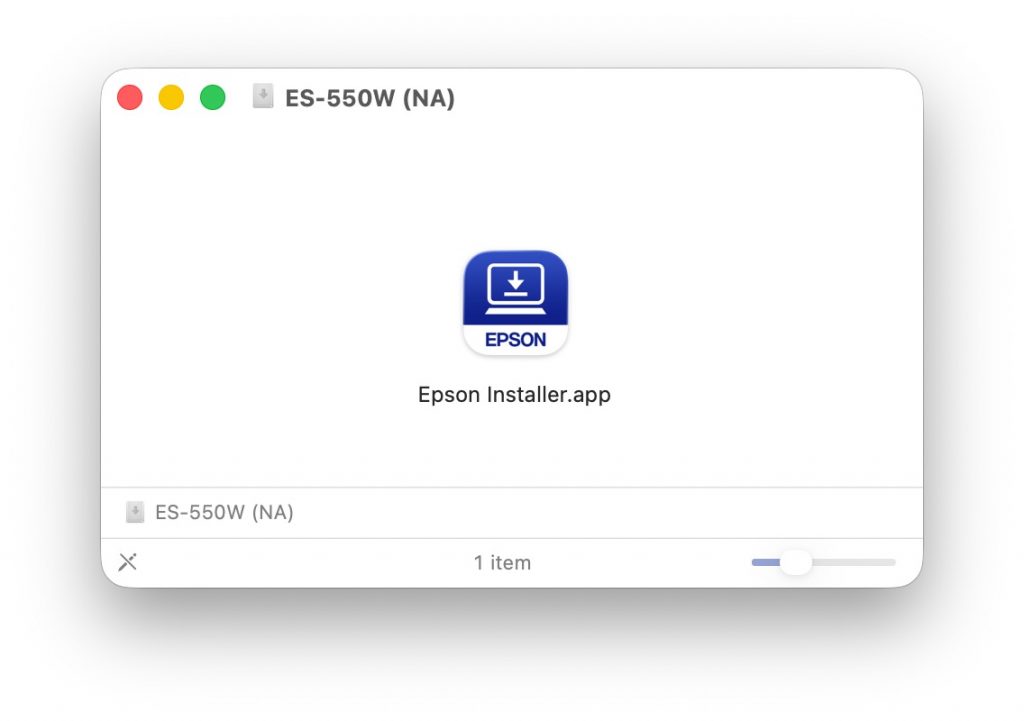The image size is (1024, 721).
Task: Click the "1 item" status text
Action: click(x=502, y=562)
